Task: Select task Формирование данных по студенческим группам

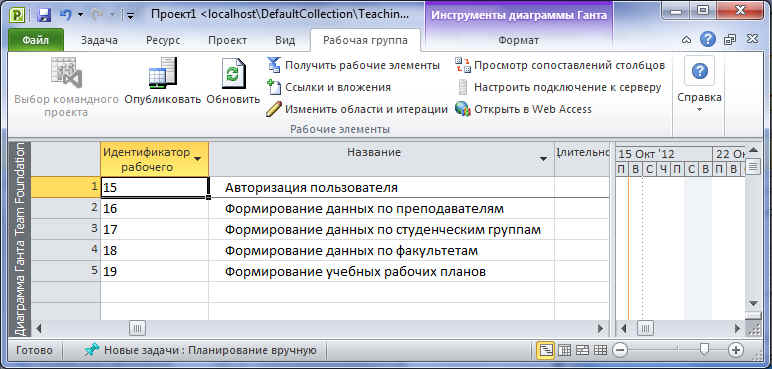Action: coord(383,230)
